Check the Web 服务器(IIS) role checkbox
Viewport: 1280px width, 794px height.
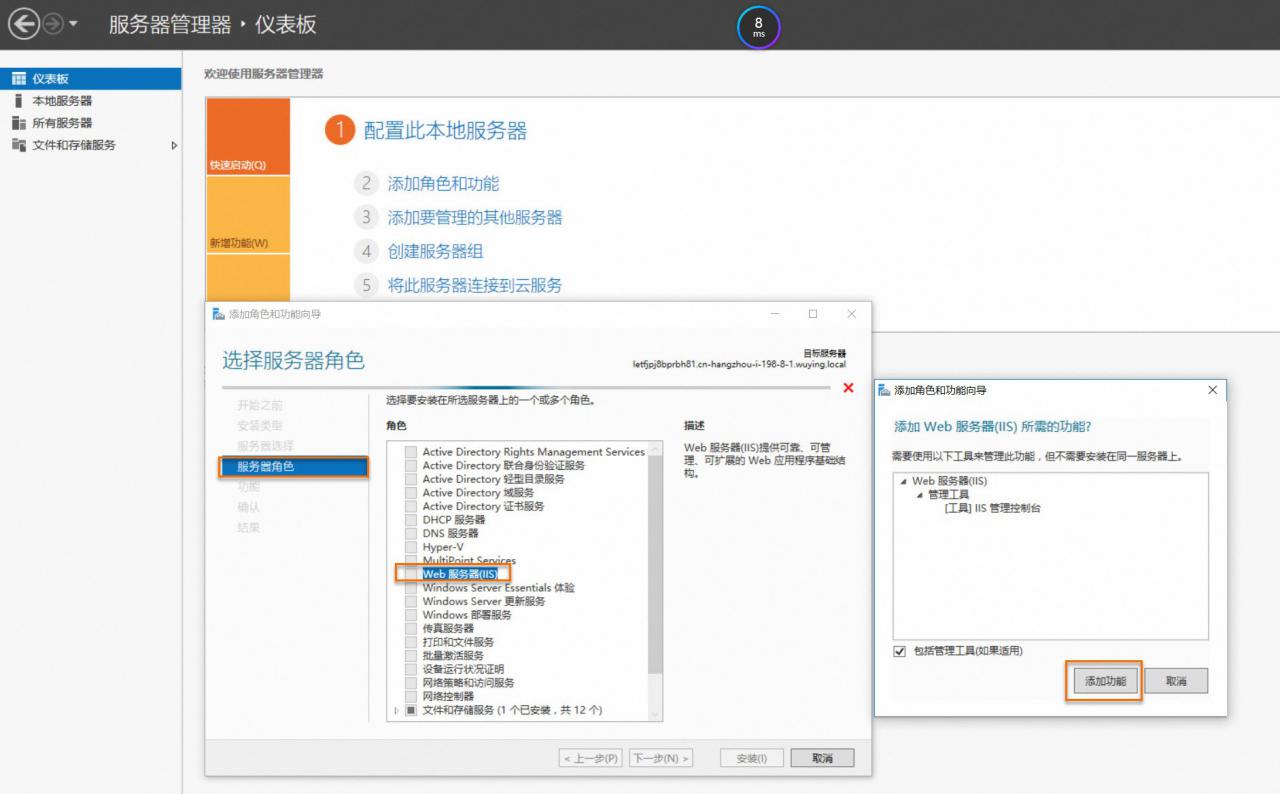tap(411, 574)
